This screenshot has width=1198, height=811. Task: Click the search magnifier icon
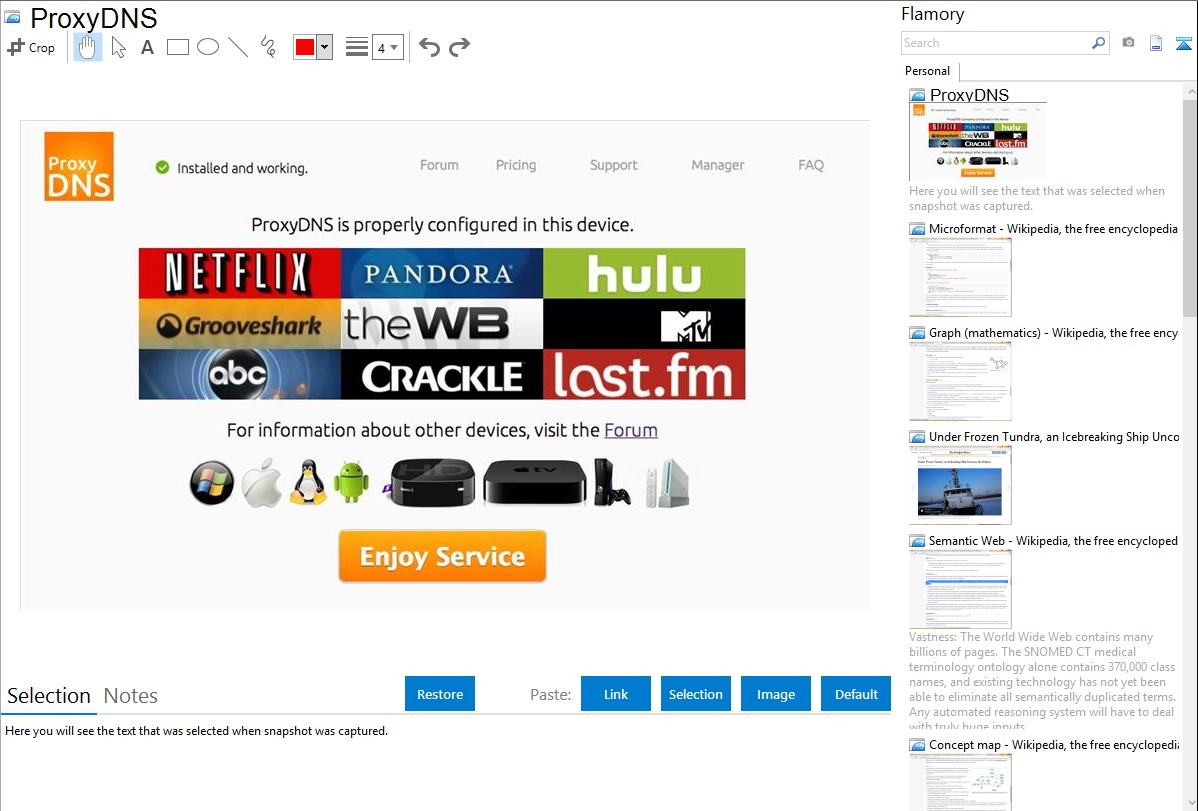click(x=1099, y=43)
